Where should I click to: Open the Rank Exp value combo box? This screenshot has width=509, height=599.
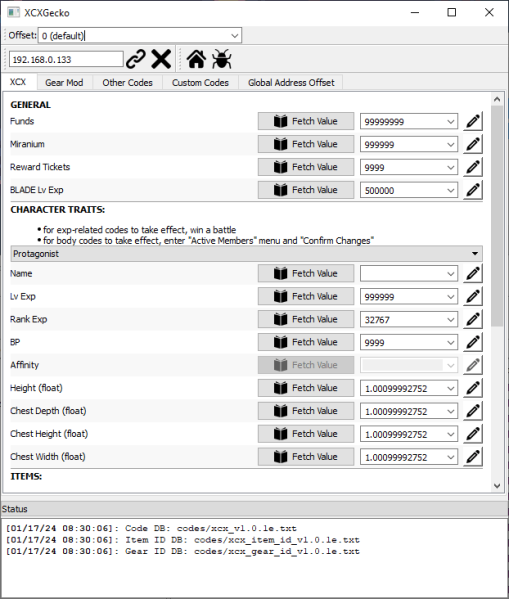click(x=409, y=319)
